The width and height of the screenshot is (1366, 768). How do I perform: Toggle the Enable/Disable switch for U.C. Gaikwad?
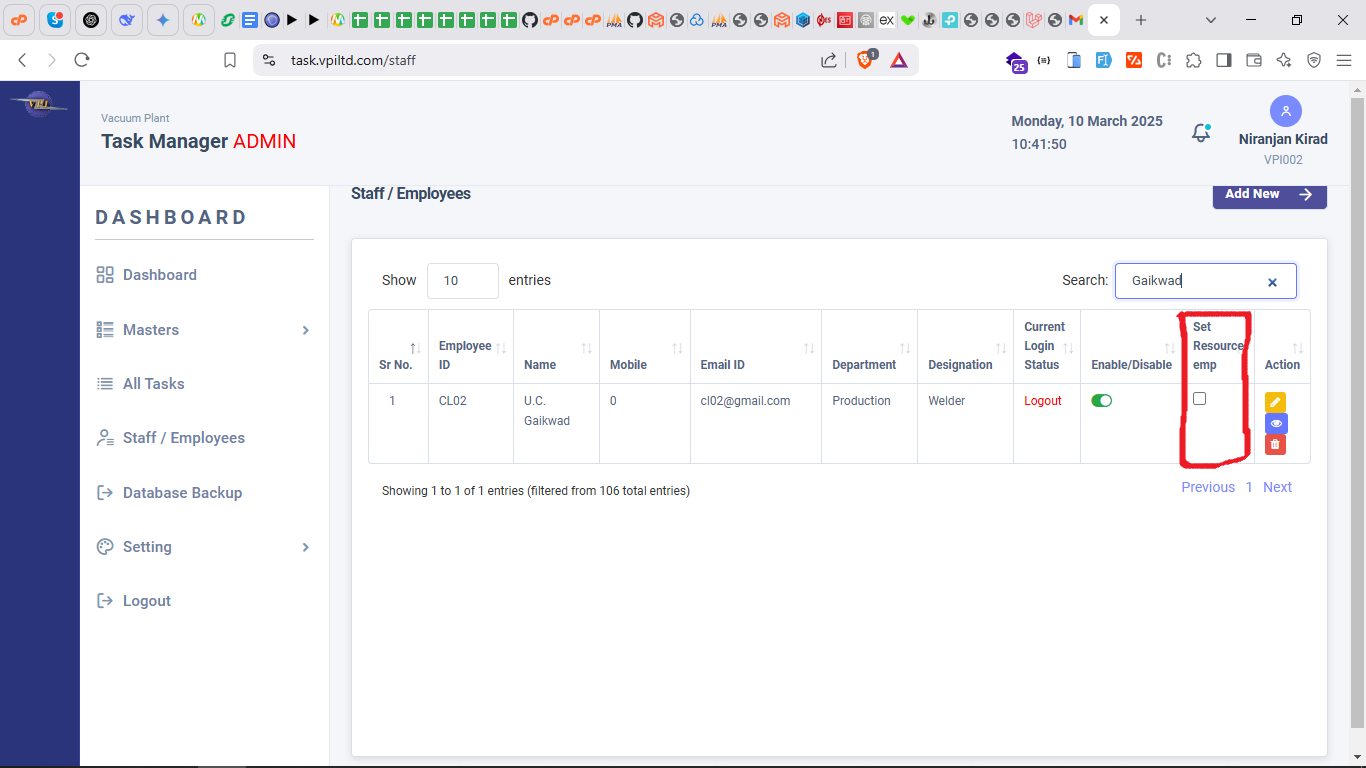coord(1102,400)
